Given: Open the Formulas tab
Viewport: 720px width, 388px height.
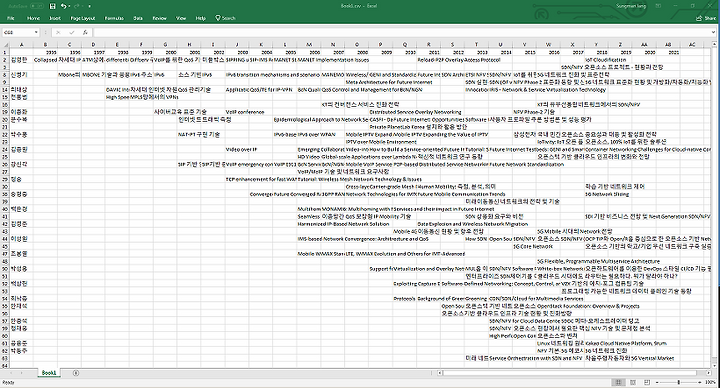Looking at the screenshot, I should [x=114, y=18].
